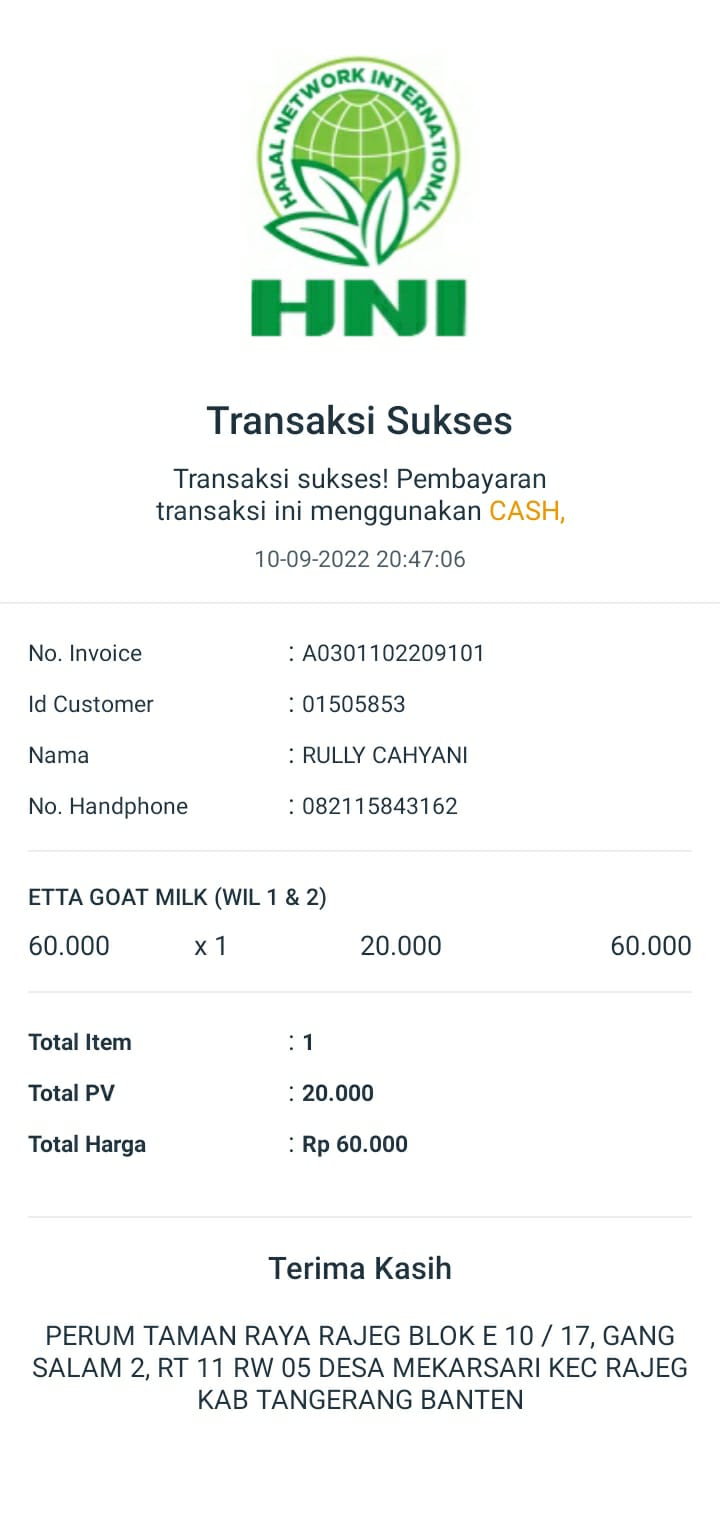Select the ETTA GOAT MILK item name

pyautogui.click(x=177, y=897)
